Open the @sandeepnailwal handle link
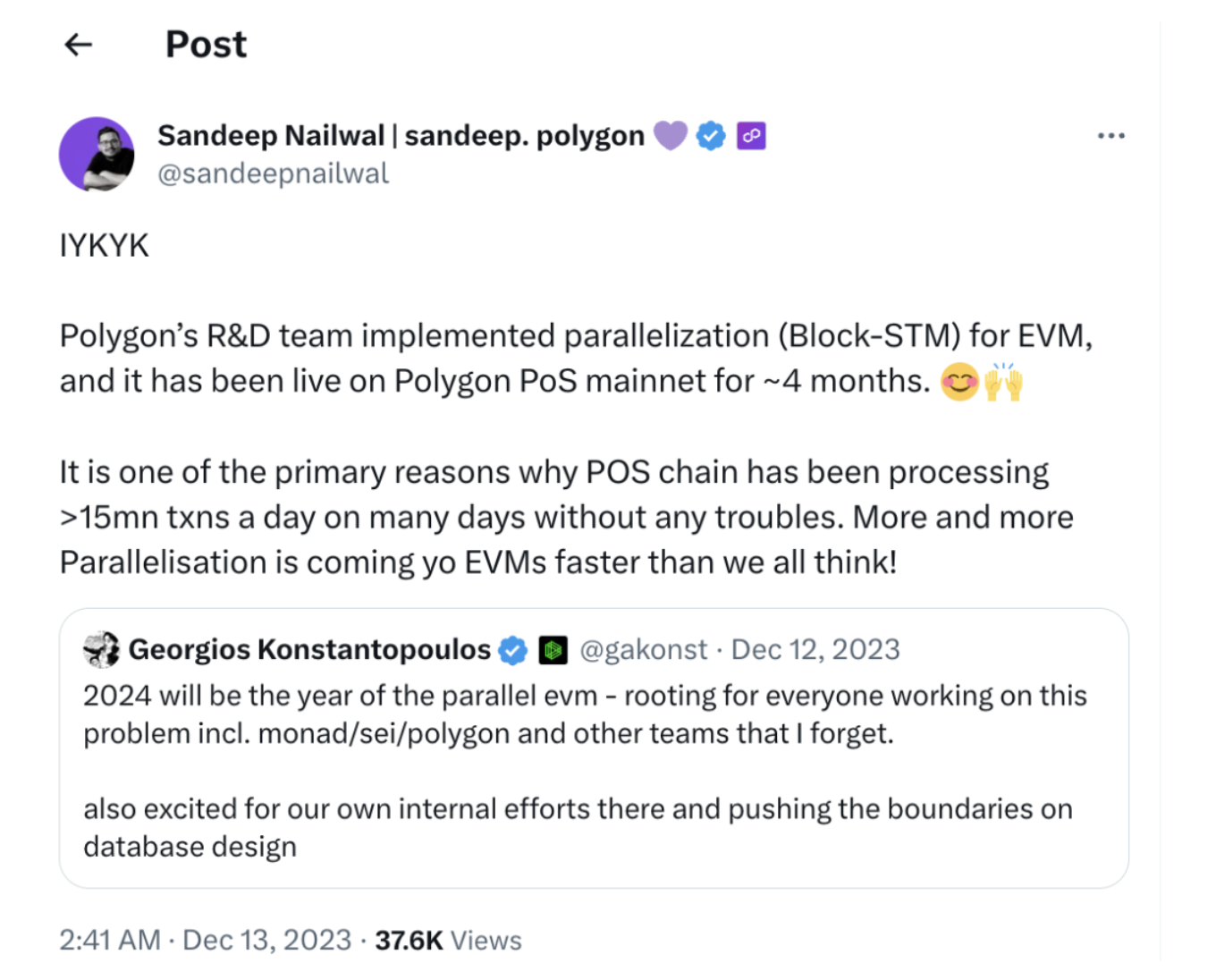Viewport: 1216px width, 980px height. pyautogui.click(x=273, y=173)
